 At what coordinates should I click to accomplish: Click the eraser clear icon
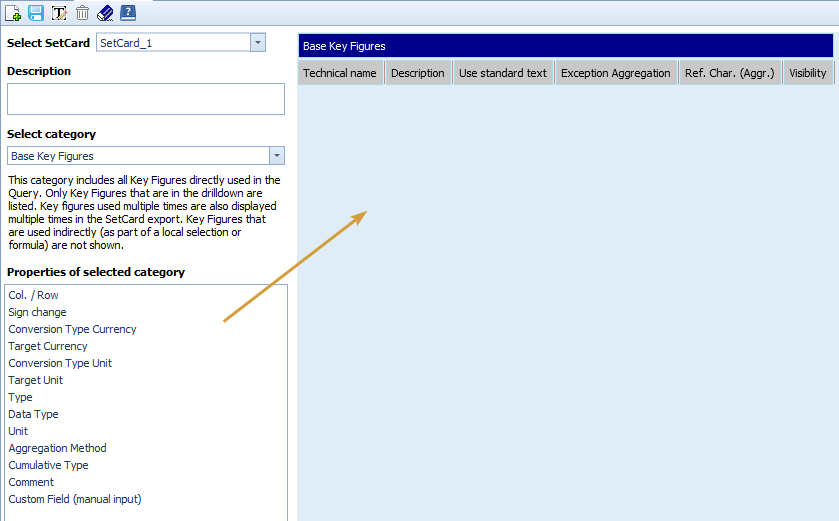point(105,13)
